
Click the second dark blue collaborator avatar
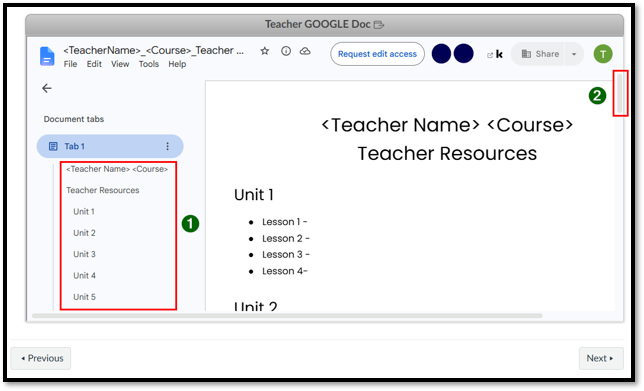[464, 54]
